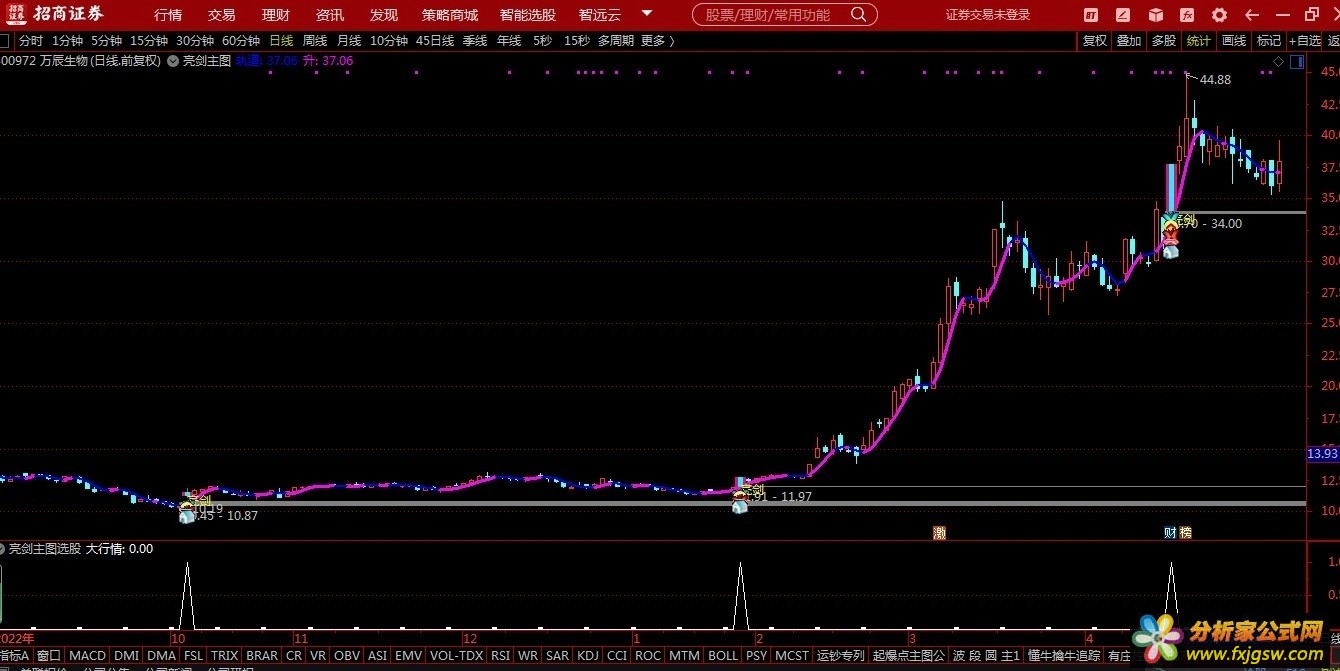The width and height of the screenshot is (1340, 671).
Task: Switch to 月线 period
Action: click(x=349, y=41)
